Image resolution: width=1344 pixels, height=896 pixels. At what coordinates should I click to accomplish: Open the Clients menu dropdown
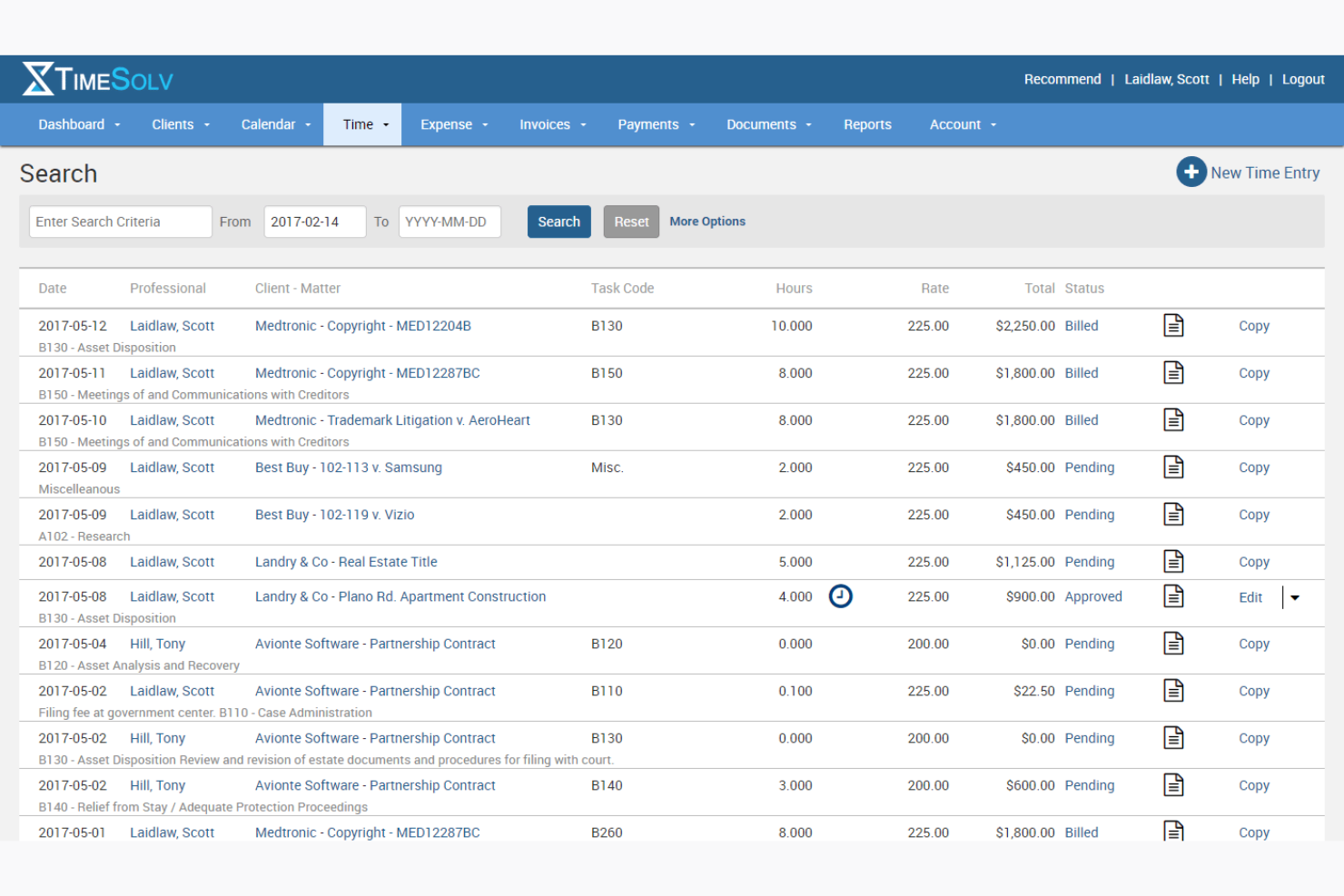(181, 124)
